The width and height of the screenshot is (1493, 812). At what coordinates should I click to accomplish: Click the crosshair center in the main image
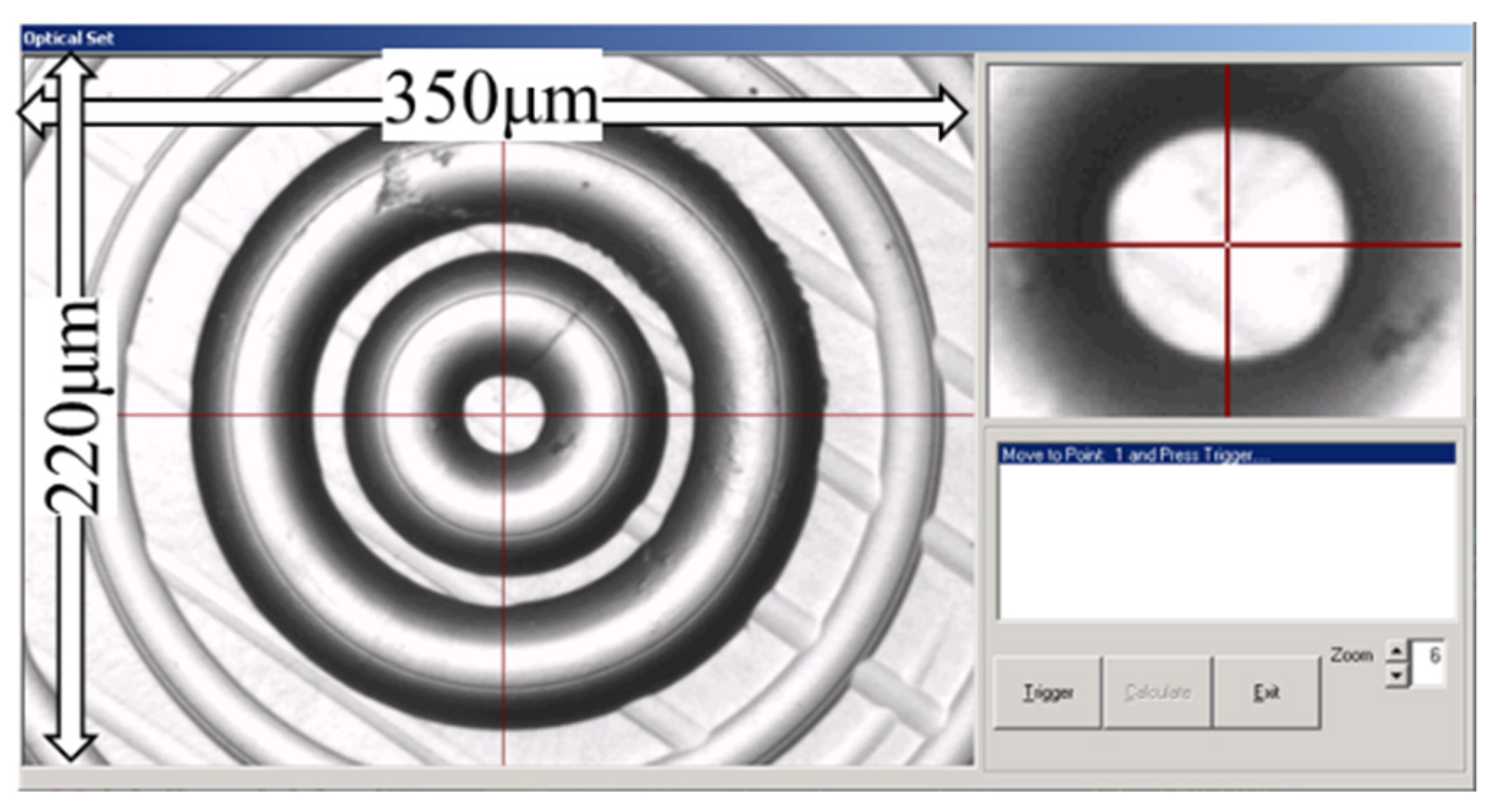pyautogui.click(x=503, y=415)
